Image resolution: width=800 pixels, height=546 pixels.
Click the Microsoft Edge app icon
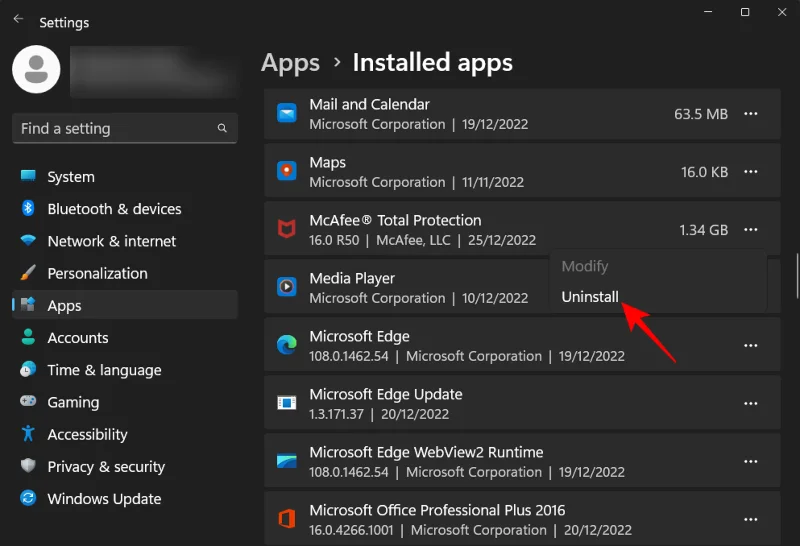(x=287, y=345)
